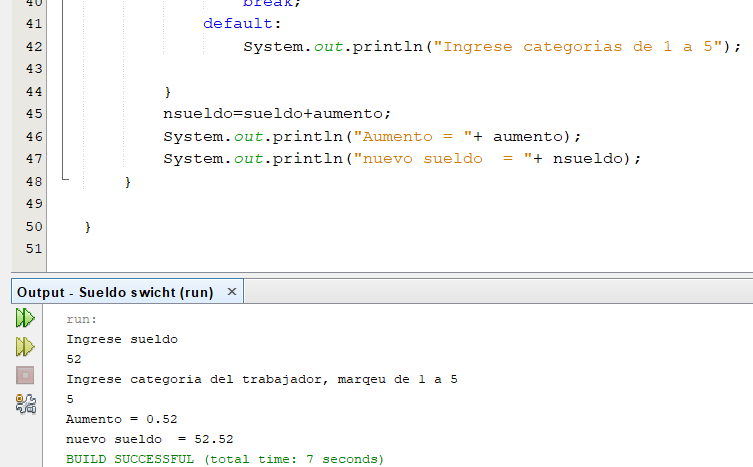Click the Re-run green arrows icon
This screenshot has height=467, width=753.
25,318
